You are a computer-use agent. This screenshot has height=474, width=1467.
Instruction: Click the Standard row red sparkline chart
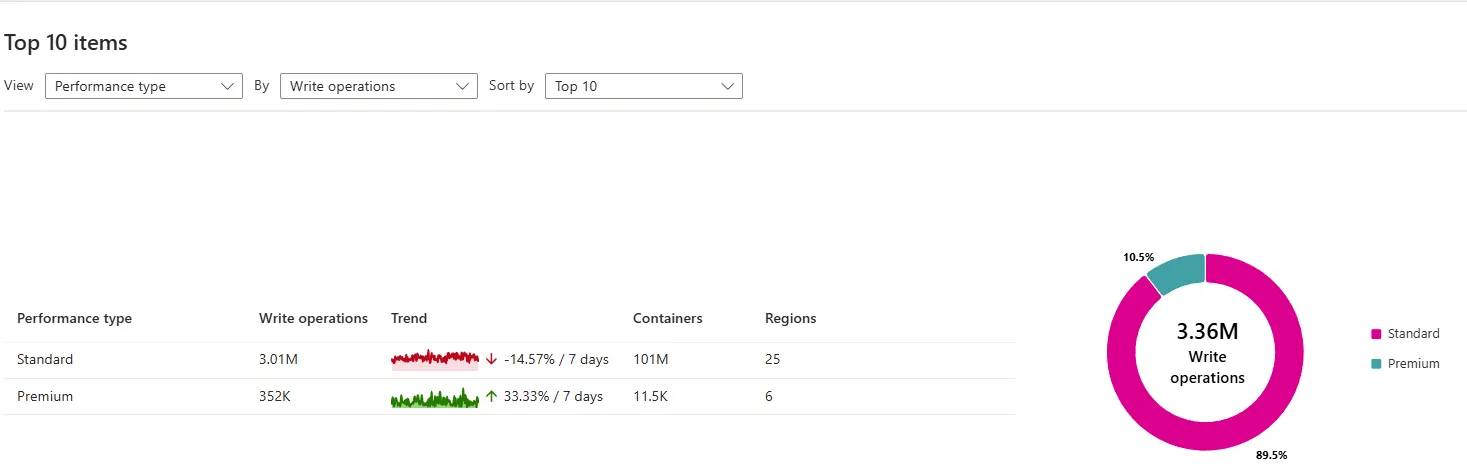pyautogui.click(x=435, y=359)
